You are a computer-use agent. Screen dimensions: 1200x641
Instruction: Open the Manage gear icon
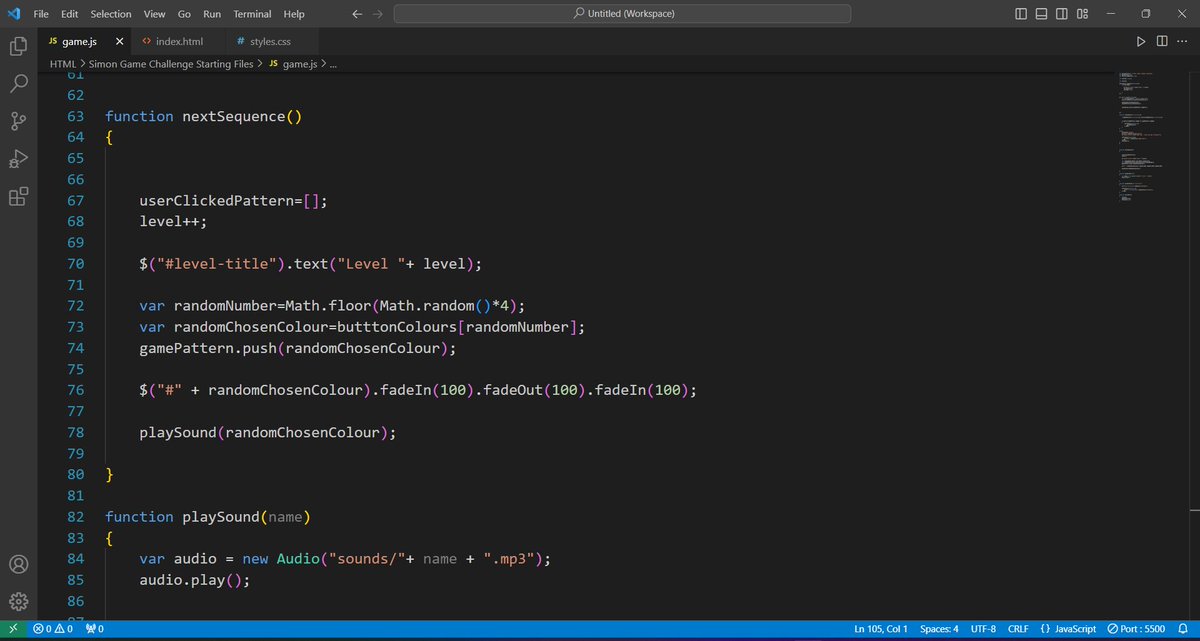click(x=18, y=601)
